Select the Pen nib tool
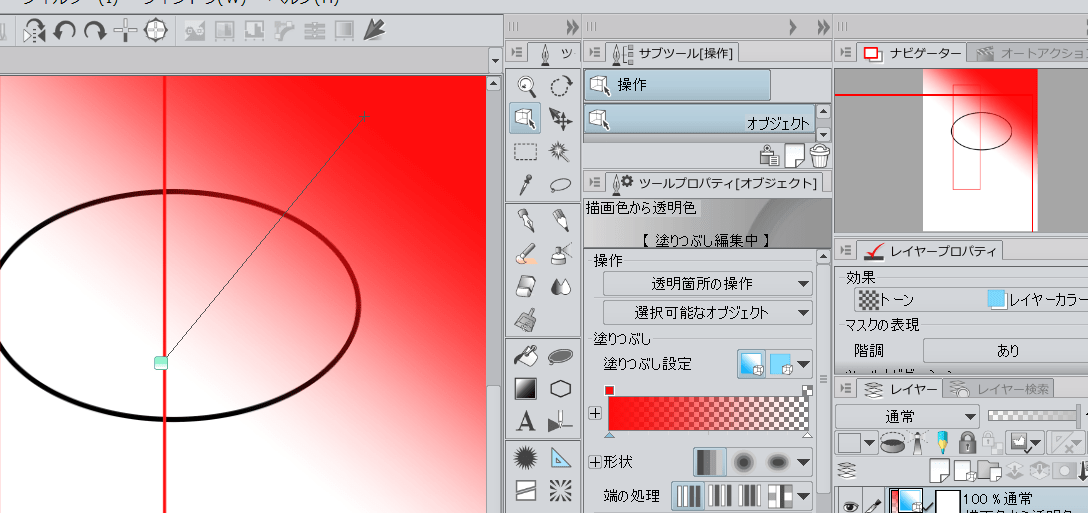This screenshot has height=513, width=1088. [526, 221]
